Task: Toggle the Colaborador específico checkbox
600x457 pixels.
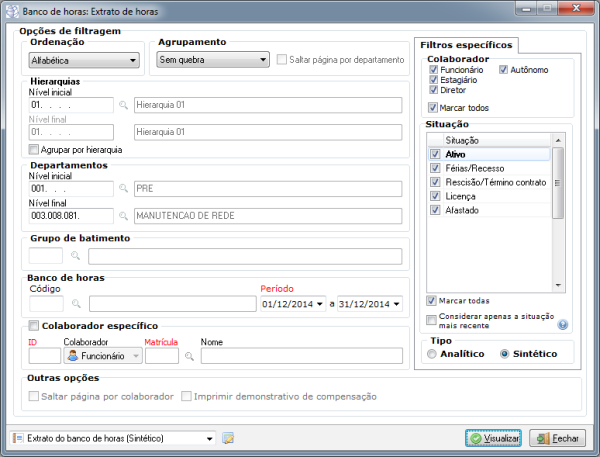Action: (x=35, y=325)
